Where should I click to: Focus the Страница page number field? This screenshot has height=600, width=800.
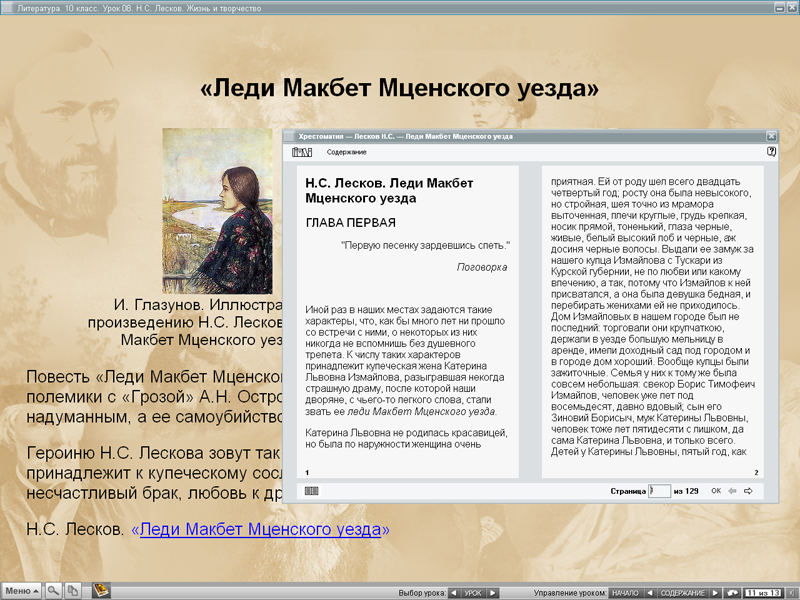[659, 491]
